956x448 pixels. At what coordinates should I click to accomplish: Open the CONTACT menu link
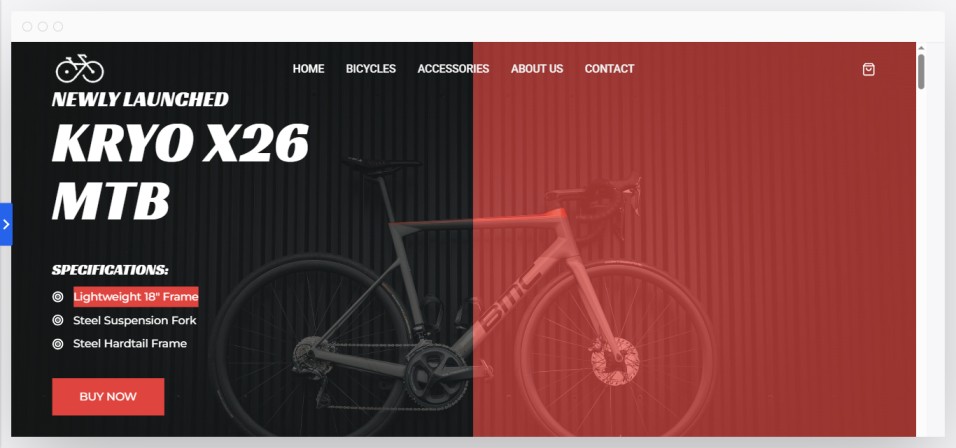point(609,69)
